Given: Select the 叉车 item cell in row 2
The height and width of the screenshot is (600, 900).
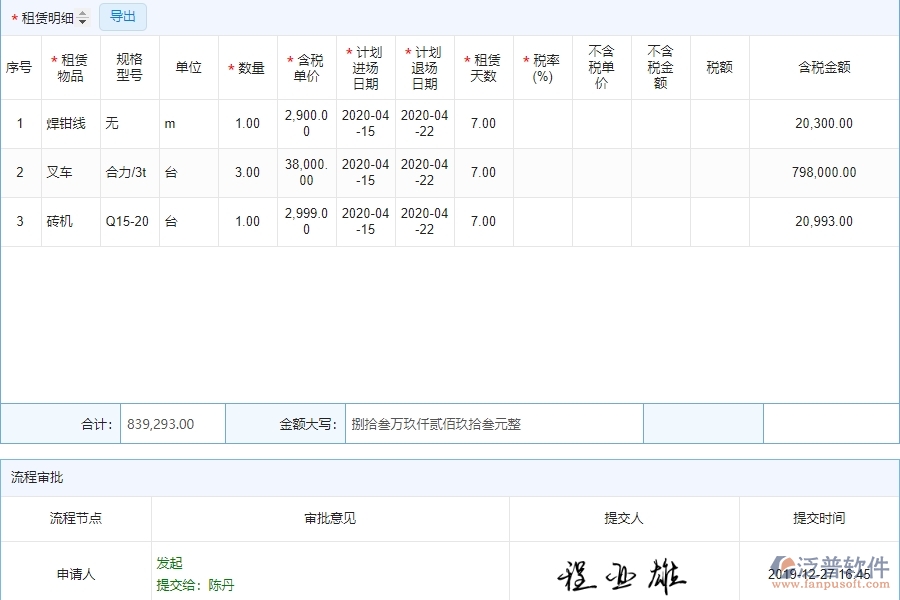Looking at the screenshot, I should coord(63,172).
